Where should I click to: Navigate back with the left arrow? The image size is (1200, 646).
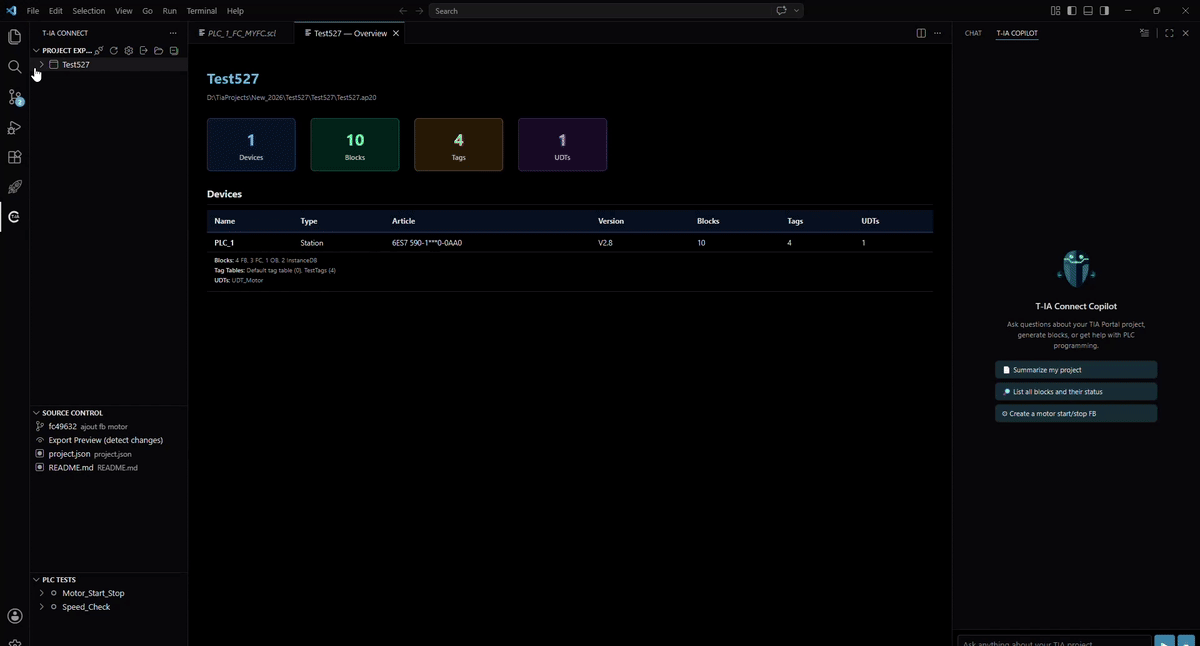coord(403,11)
